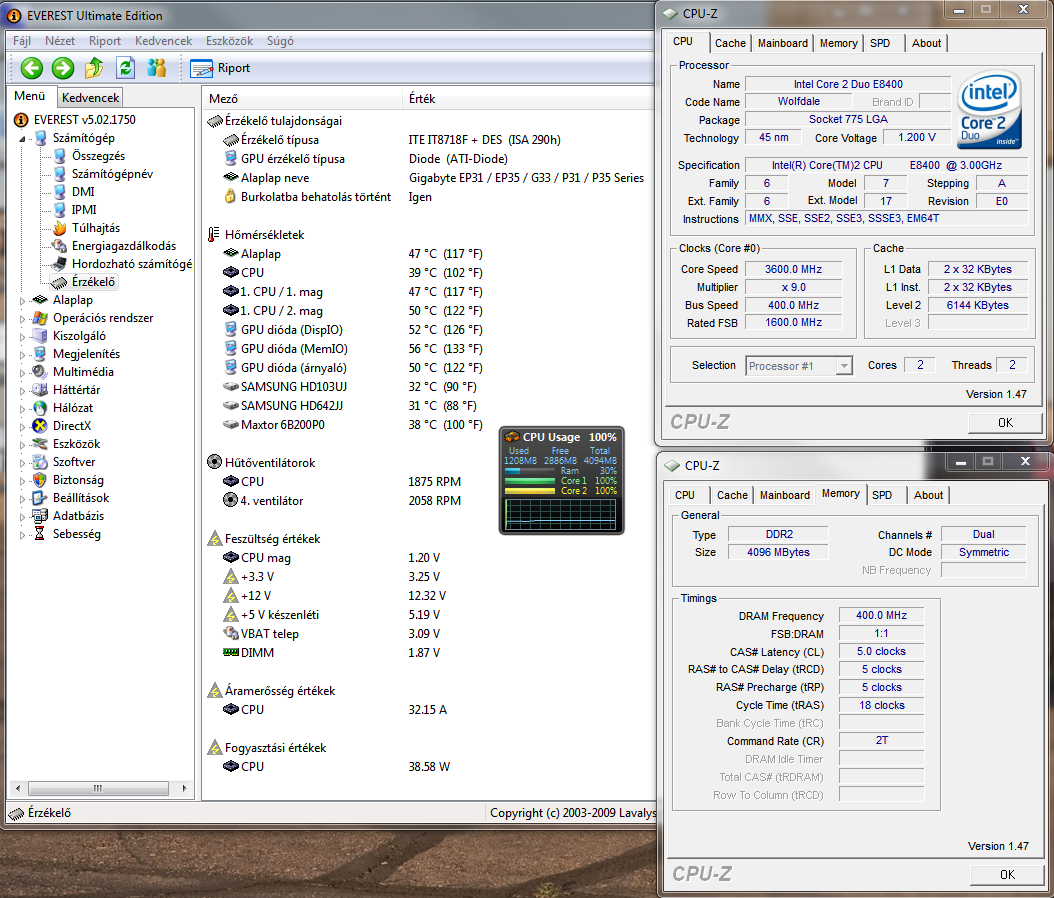This screenshot has height=898, width=1054.
Task: Expand the DirectX tree node
Action: point(22,426)
